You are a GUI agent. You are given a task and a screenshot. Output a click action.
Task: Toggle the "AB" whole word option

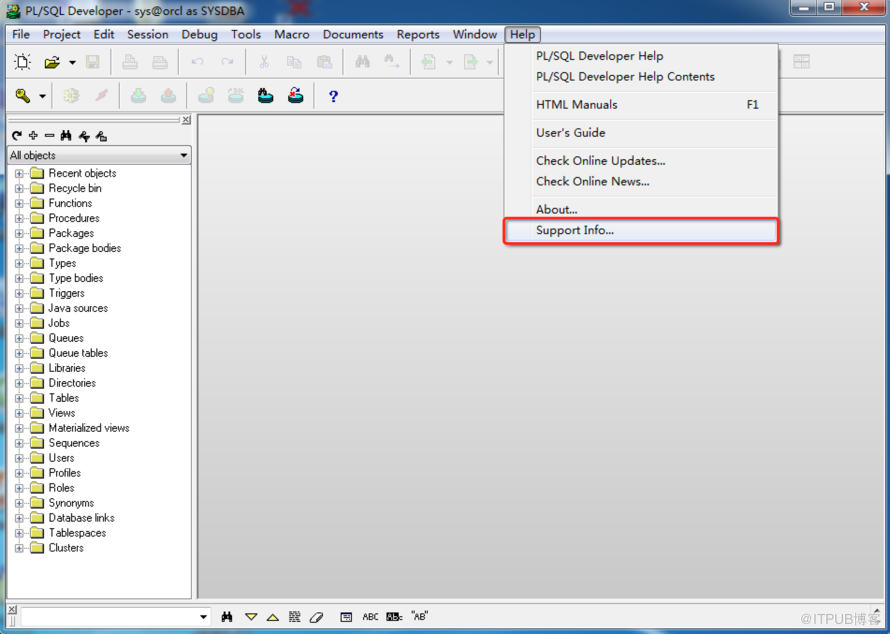[x=419, y=616]
